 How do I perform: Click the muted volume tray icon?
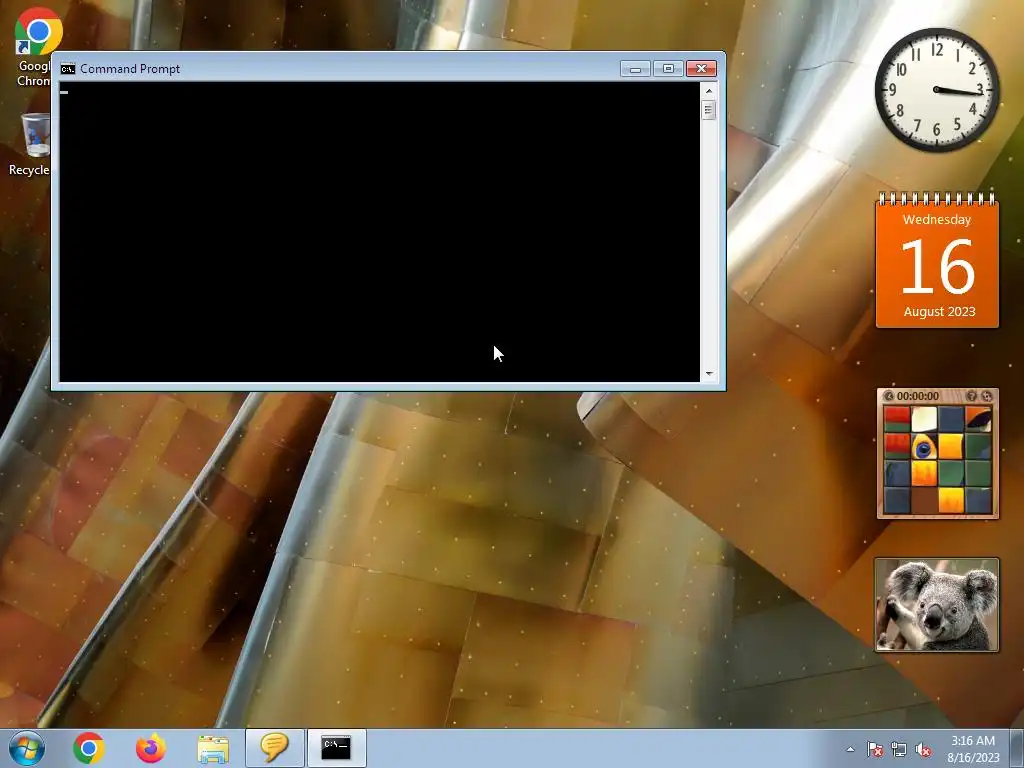click(x=923, y=750)
